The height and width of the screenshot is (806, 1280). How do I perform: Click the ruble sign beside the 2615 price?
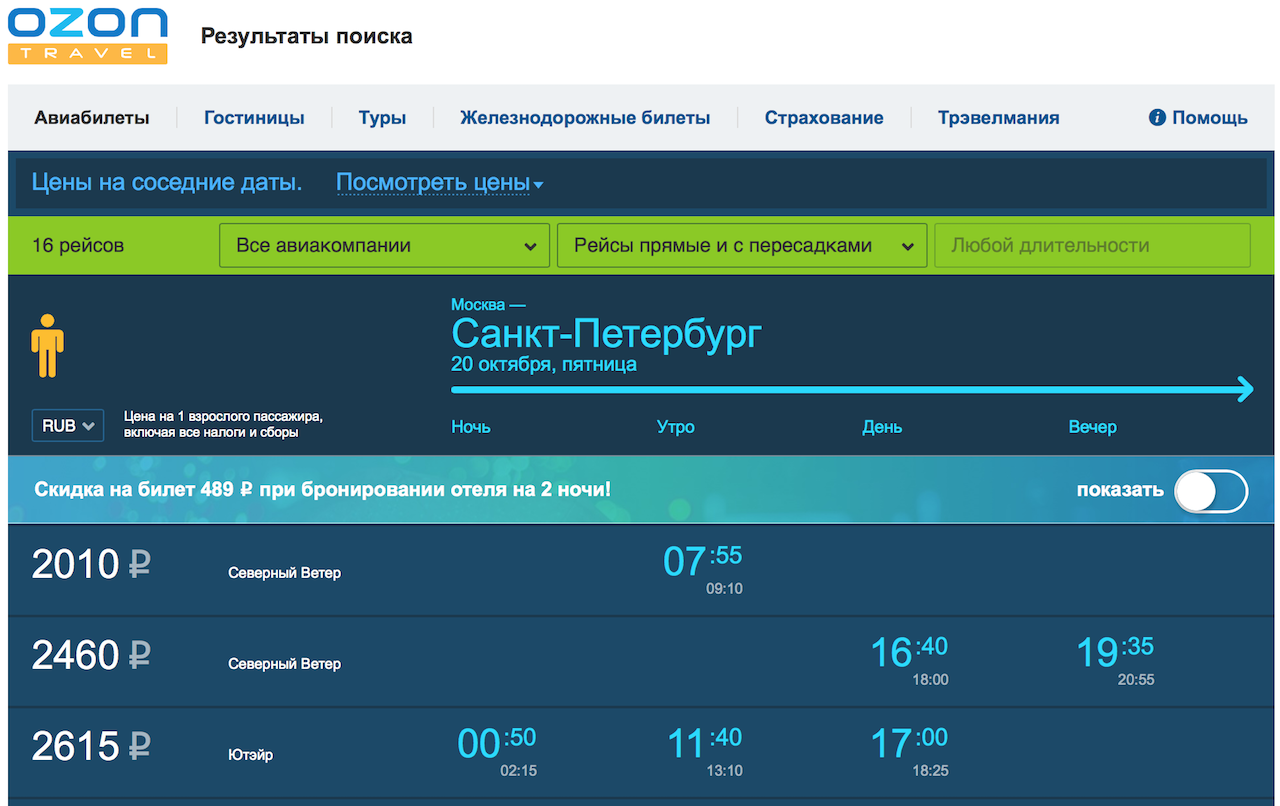coord(139,746)
